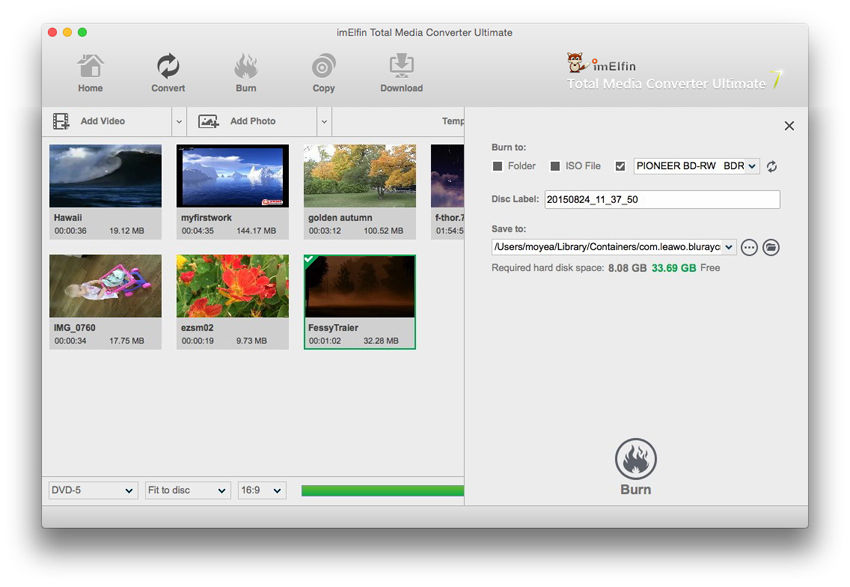This screenshot has height=587, width=850.
Task: Refresh the disc drive list
Action: 772,166
